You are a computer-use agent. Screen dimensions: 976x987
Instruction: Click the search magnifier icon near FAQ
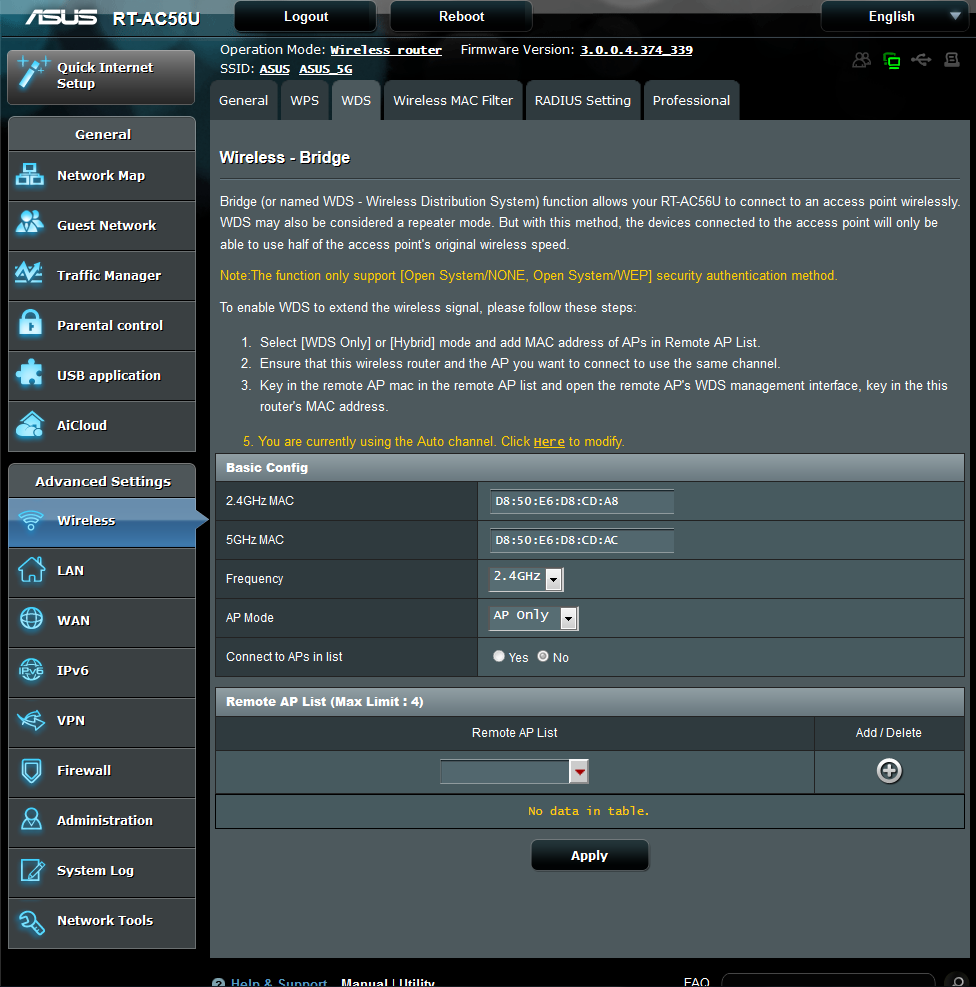tap(956, 981)
